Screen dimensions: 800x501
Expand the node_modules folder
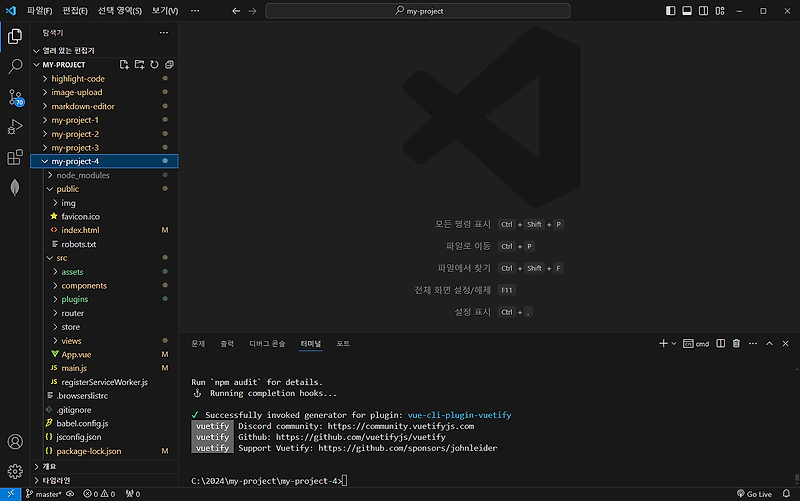click(x=104, y=175)
